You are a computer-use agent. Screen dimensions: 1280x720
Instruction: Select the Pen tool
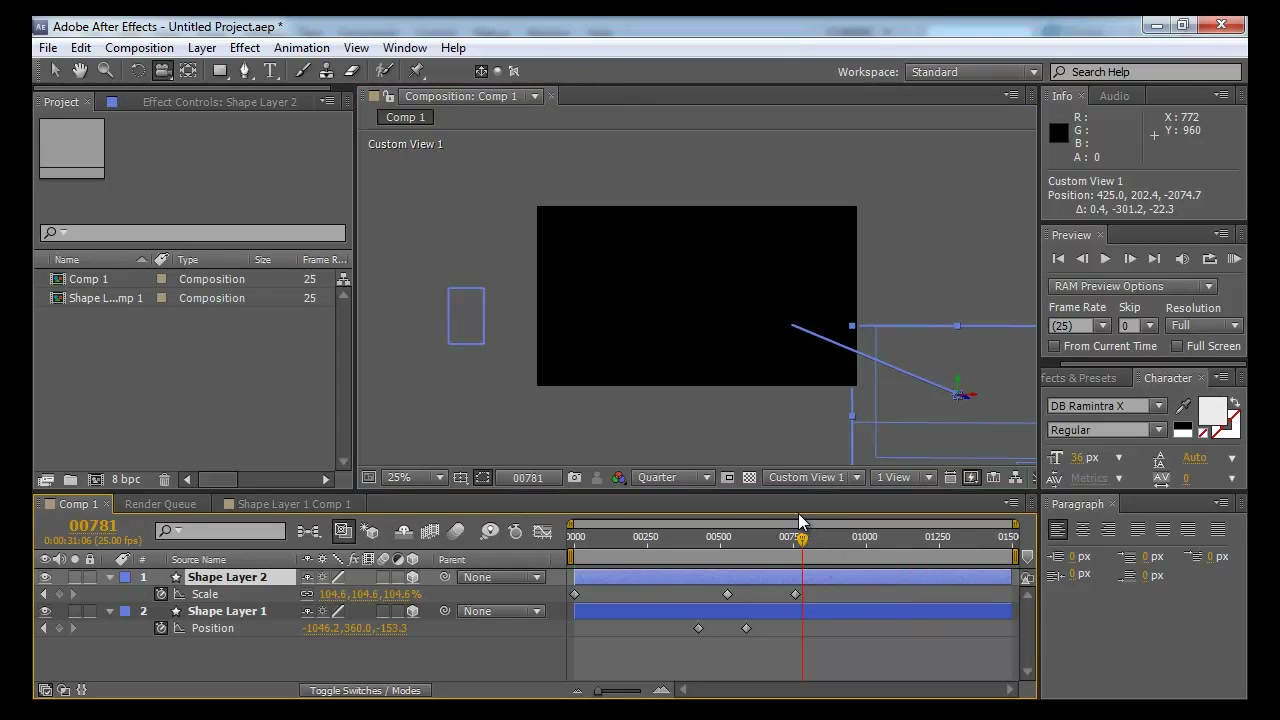(244, 71)
